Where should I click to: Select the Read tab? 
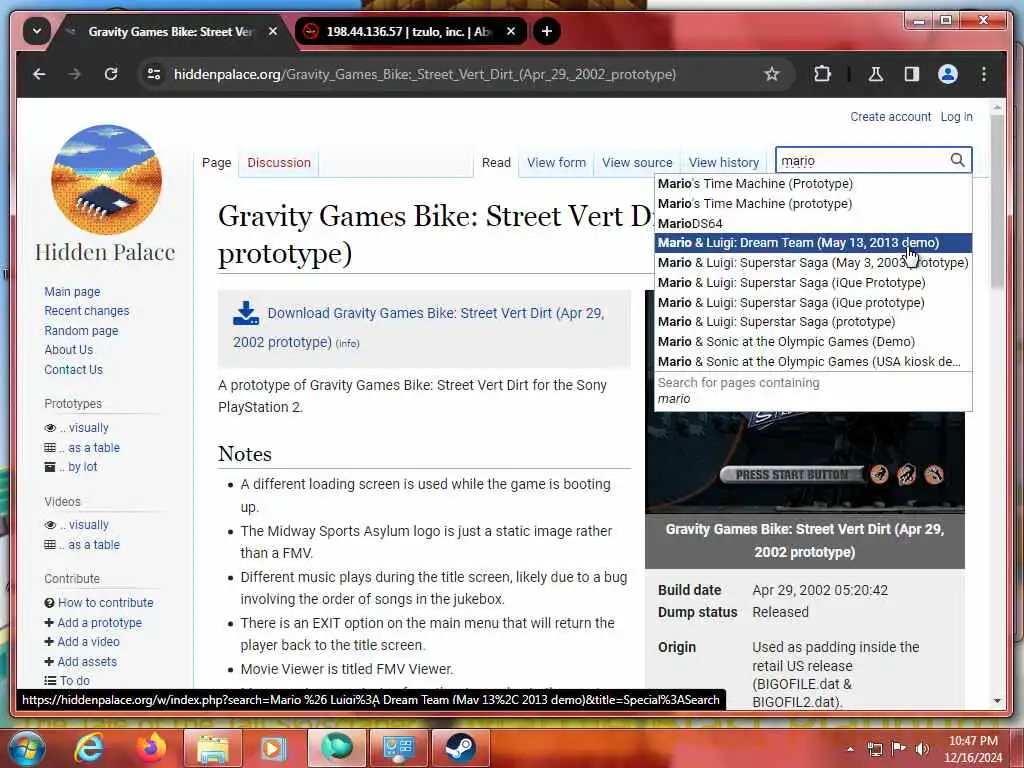pos(496,163)
